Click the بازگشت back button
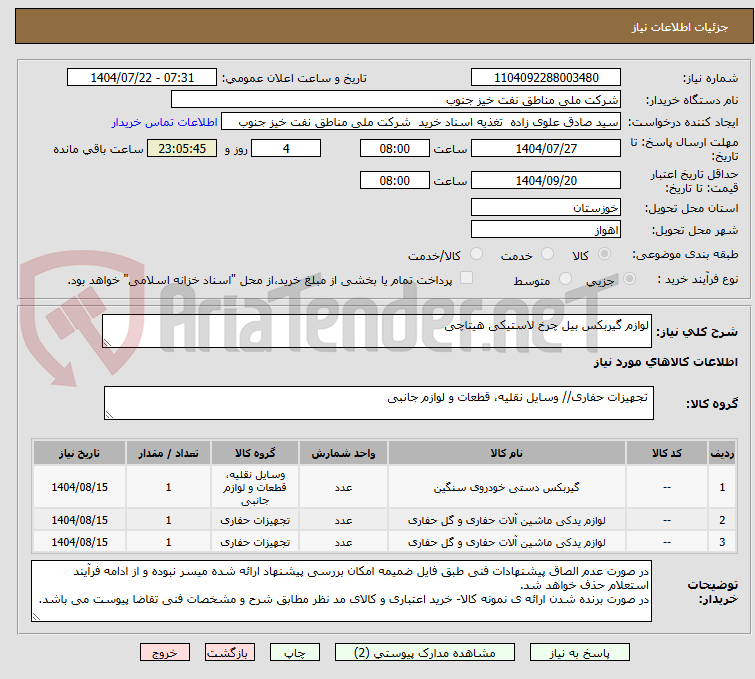 coord(230,653)
